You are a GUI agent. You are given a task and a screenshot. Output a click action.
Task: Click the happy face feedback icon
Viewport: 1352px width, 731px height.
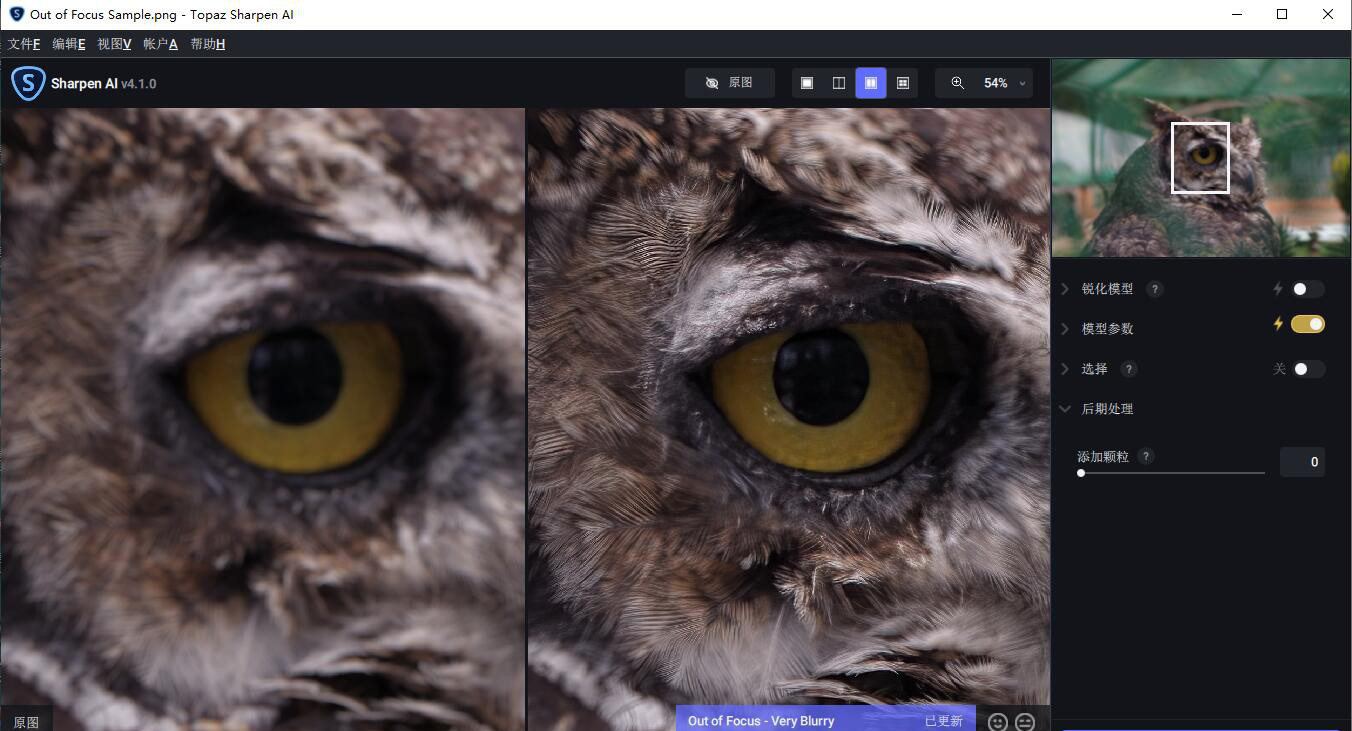point(997,722)
